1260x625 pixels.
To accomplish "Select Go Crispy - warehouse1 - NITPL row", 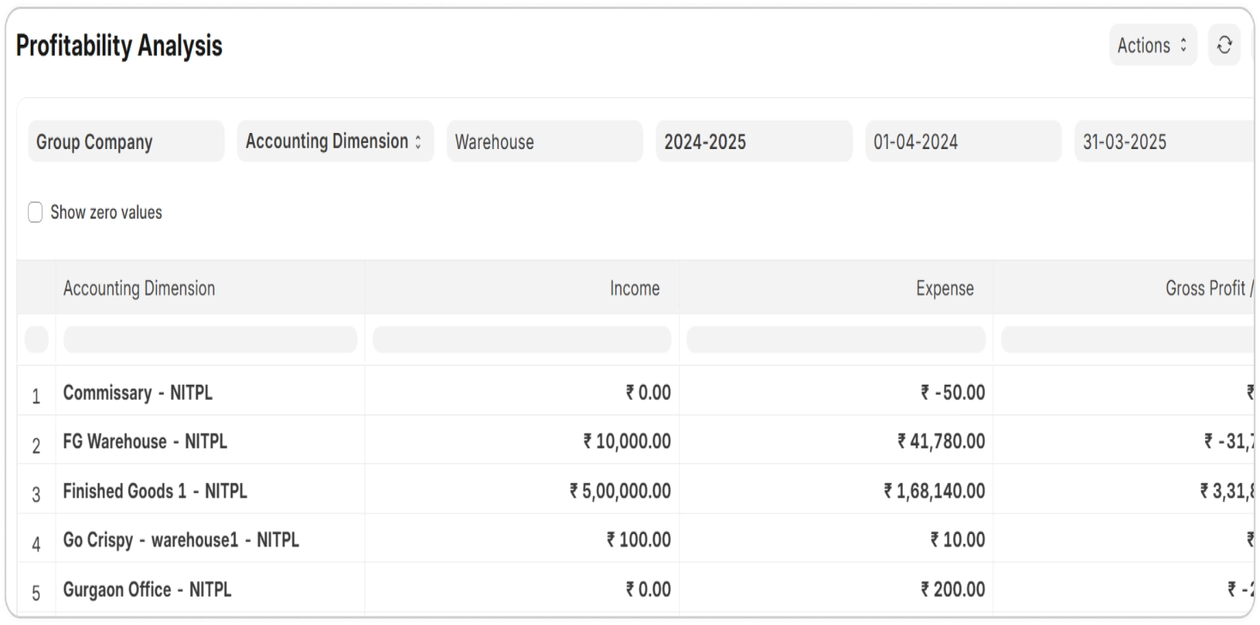I will pos(181,540).
